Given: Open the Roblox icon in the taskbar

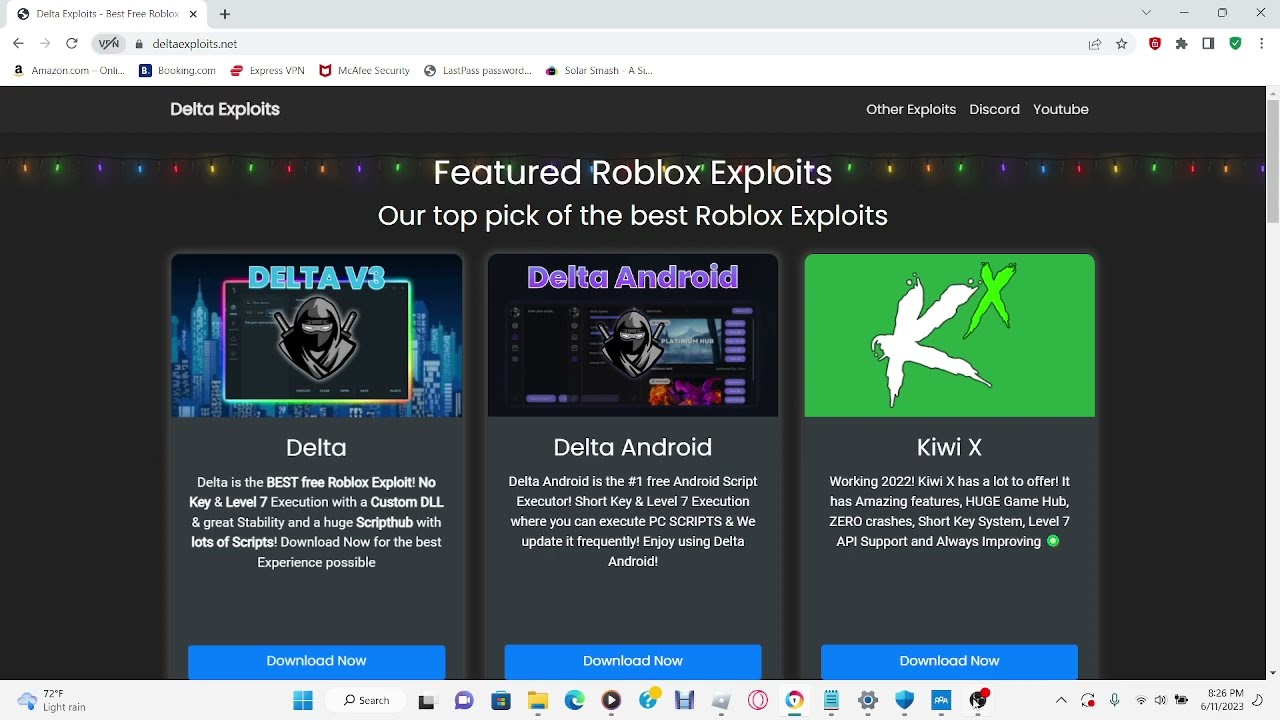Looking at the screenshot, I should tap(721, 700).
